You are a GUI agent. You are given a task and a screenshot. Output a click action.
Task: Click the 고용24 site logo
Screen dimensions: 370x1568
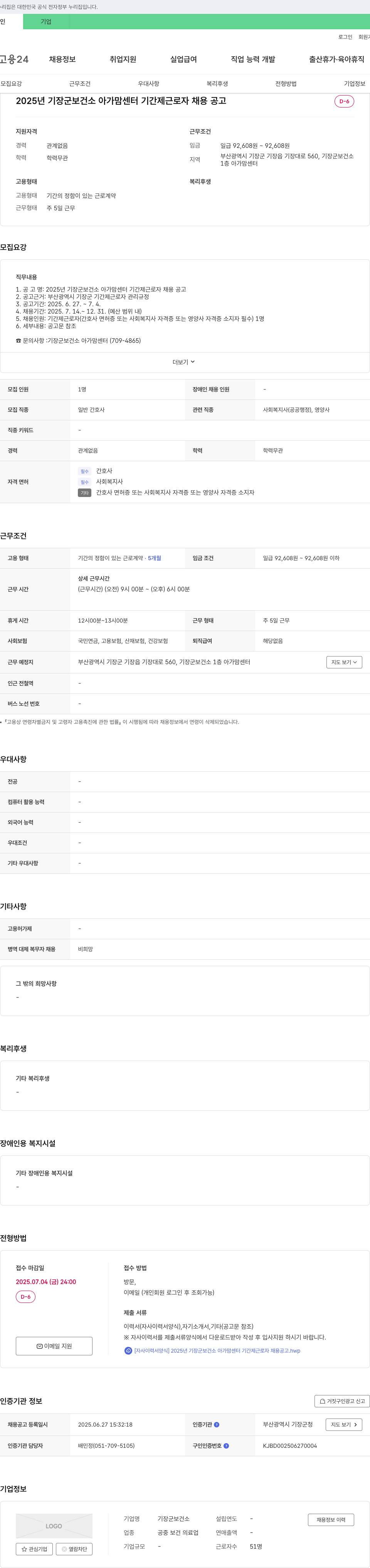[x=14, y=59]
